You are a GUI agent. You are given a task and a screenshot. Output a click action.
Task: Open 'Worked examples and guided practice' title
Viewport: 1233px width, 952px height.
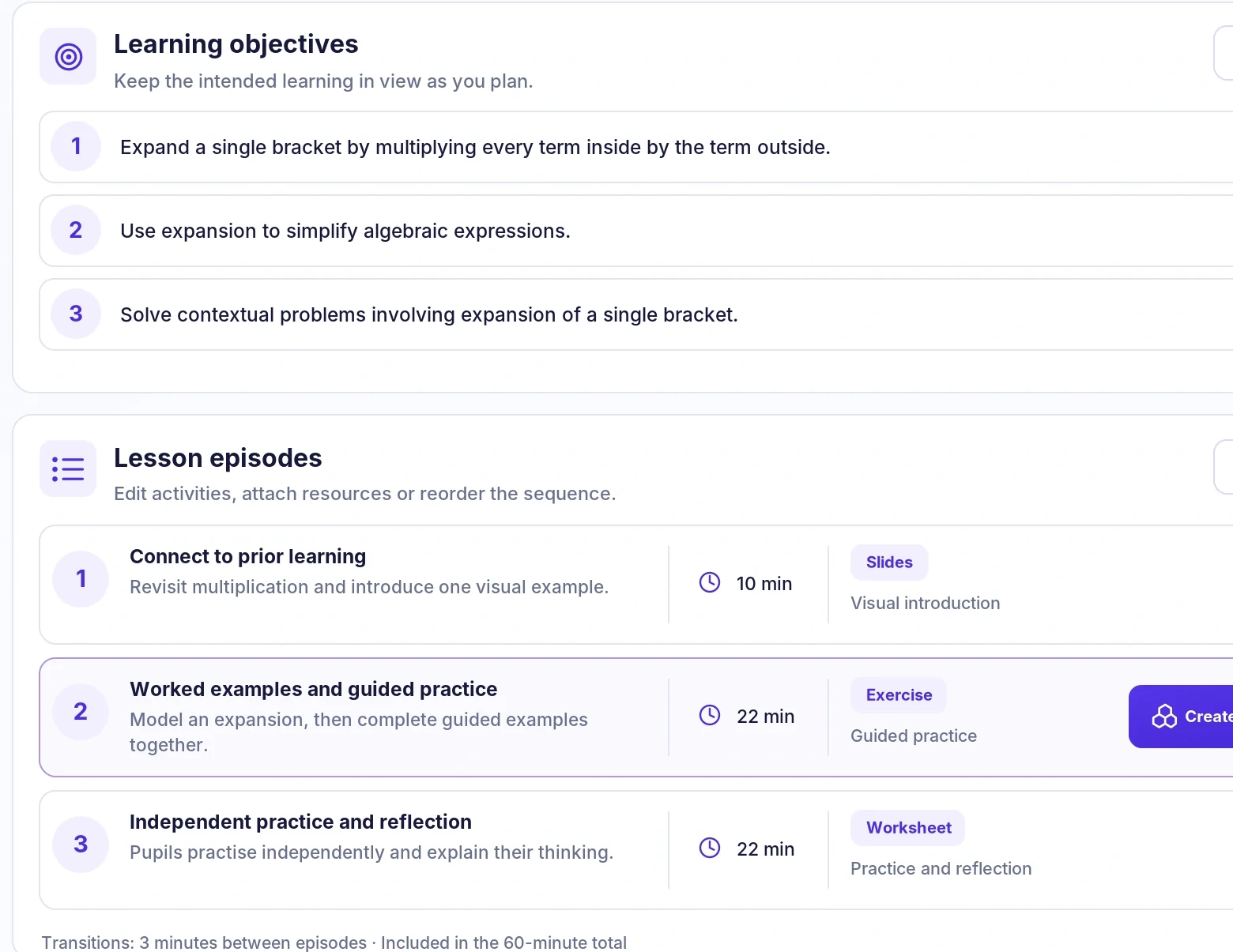[x=314, y=690]
